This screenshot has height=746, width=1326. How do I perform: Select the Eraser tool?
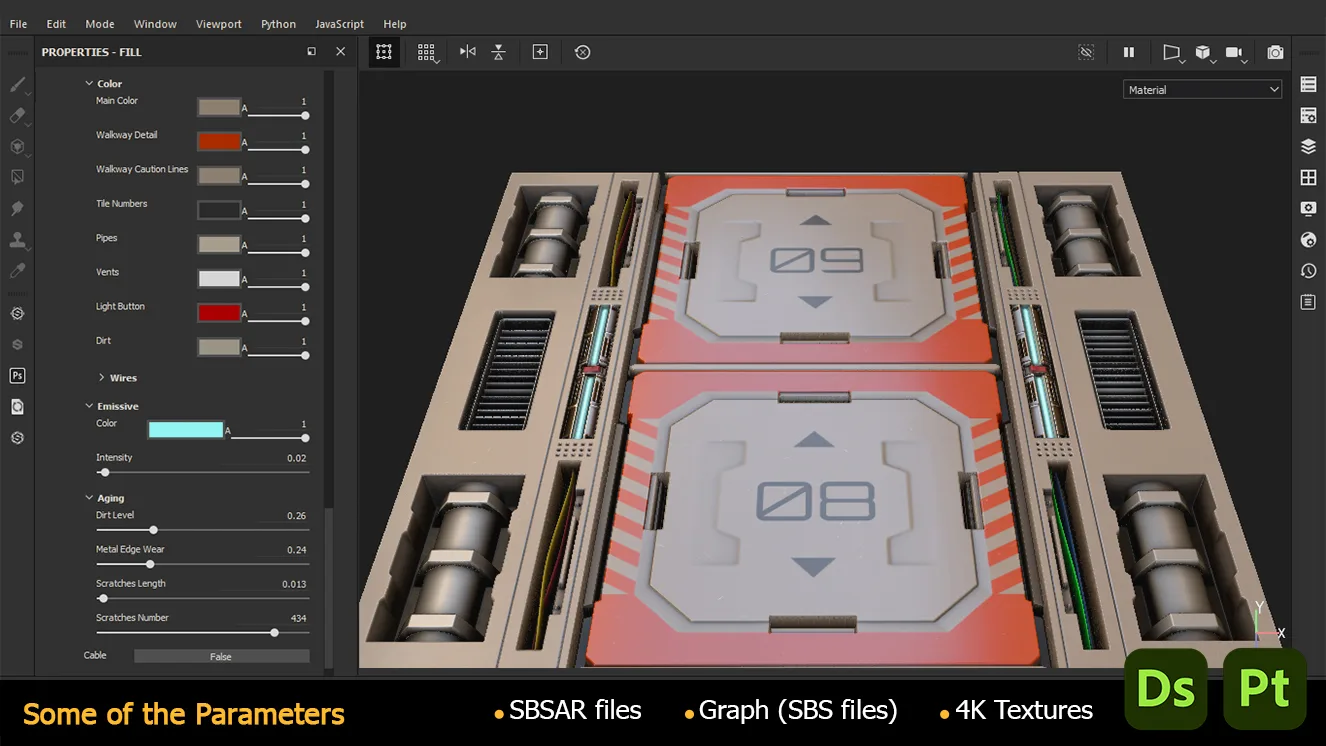(x=17, y=116)
